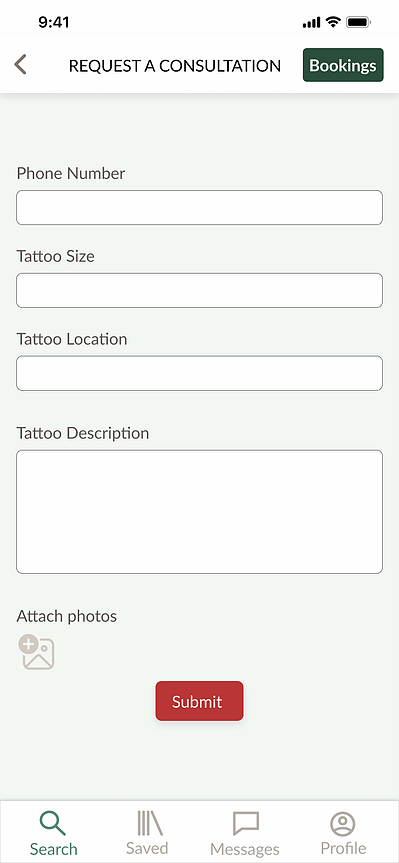Open Search via magnifying glass icon
The height and width of the screenshot is (863, 399).
point(53,823)
